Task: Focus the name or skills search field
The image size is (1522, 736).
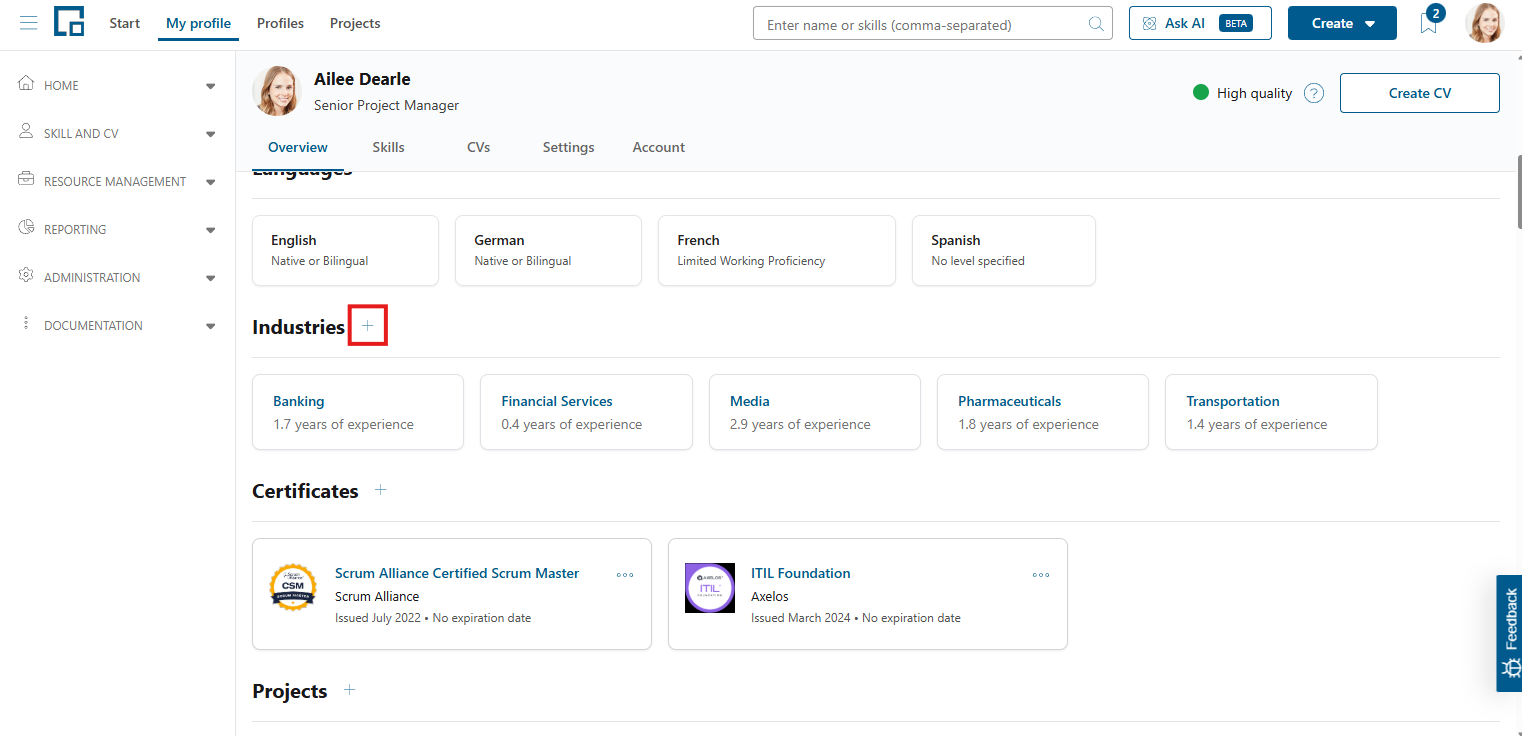Action: tap(933, 24)
